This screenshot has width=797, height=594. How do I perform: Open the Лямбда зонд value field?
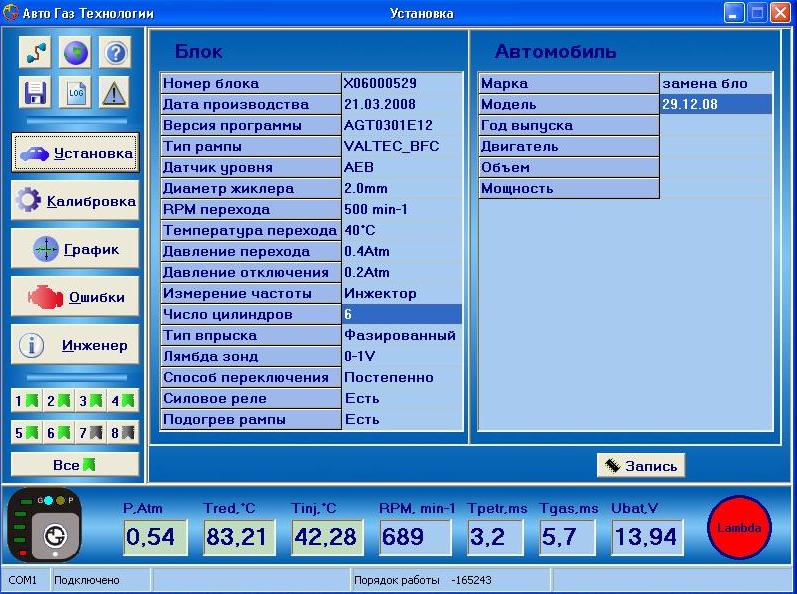tap(402, 357)
